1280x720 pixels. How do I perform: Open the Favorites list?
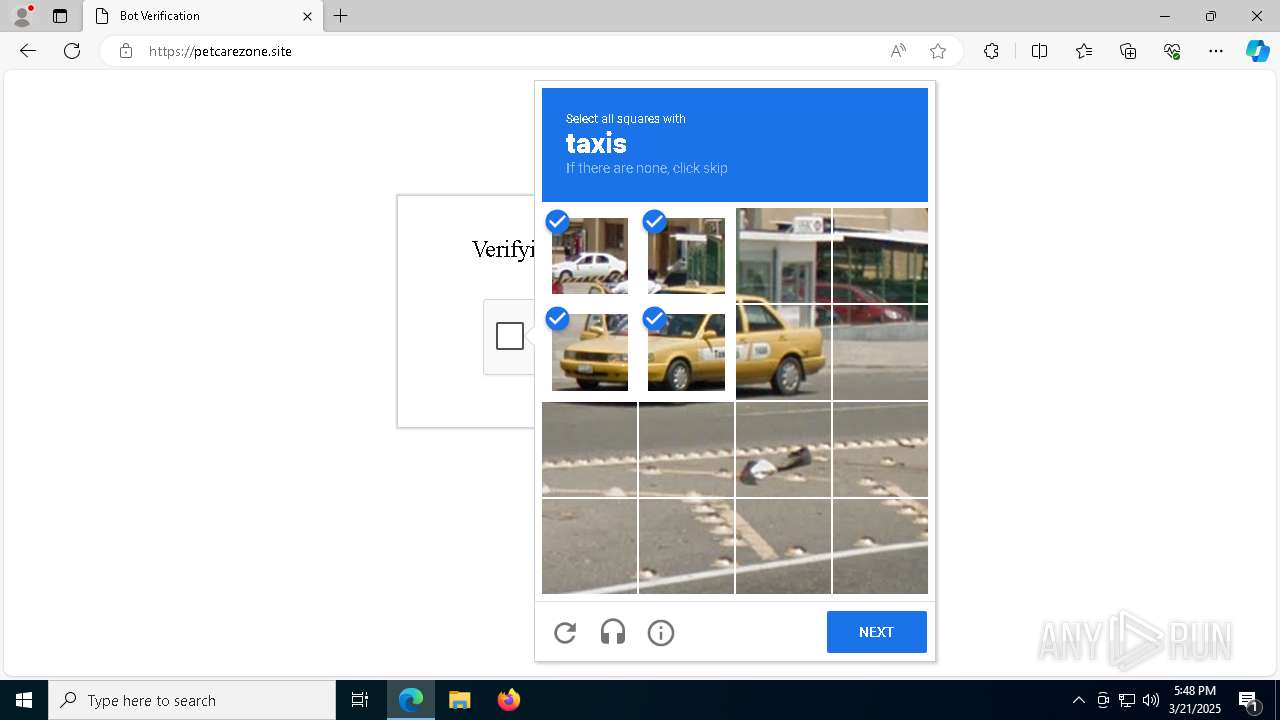(1084, 51)
